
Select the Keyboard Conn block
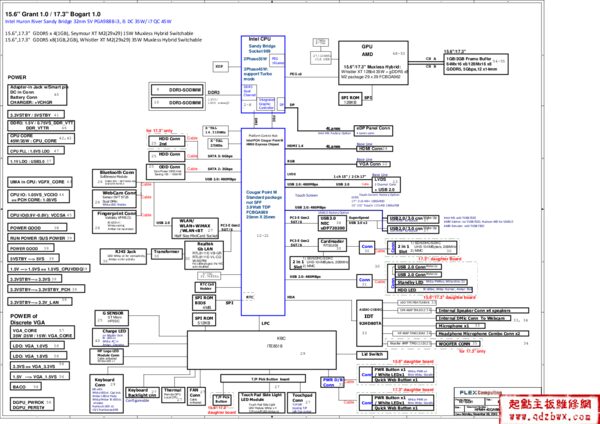[x=107, y=393]
